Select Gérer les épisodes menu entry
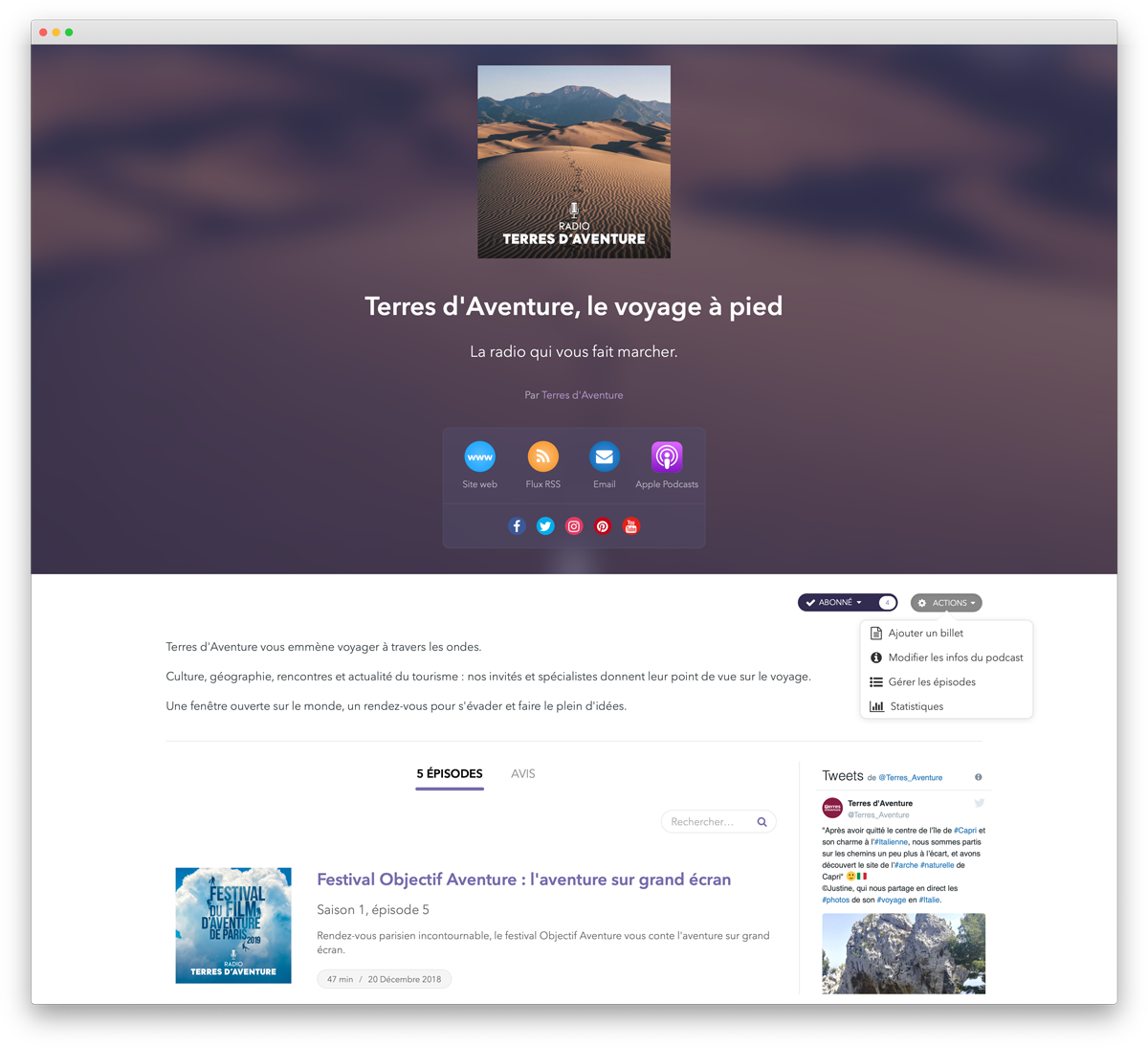 pyautogui.click(x=932, y=682)
